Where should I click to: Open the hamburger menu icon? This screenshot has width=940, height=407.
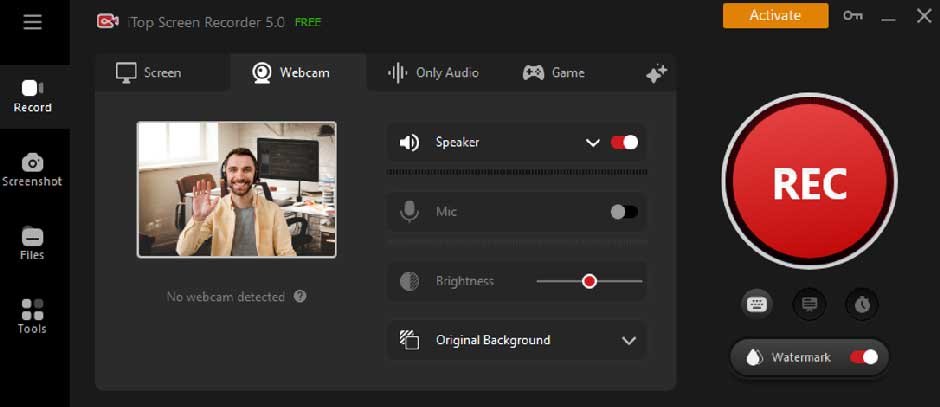point(33,22)
